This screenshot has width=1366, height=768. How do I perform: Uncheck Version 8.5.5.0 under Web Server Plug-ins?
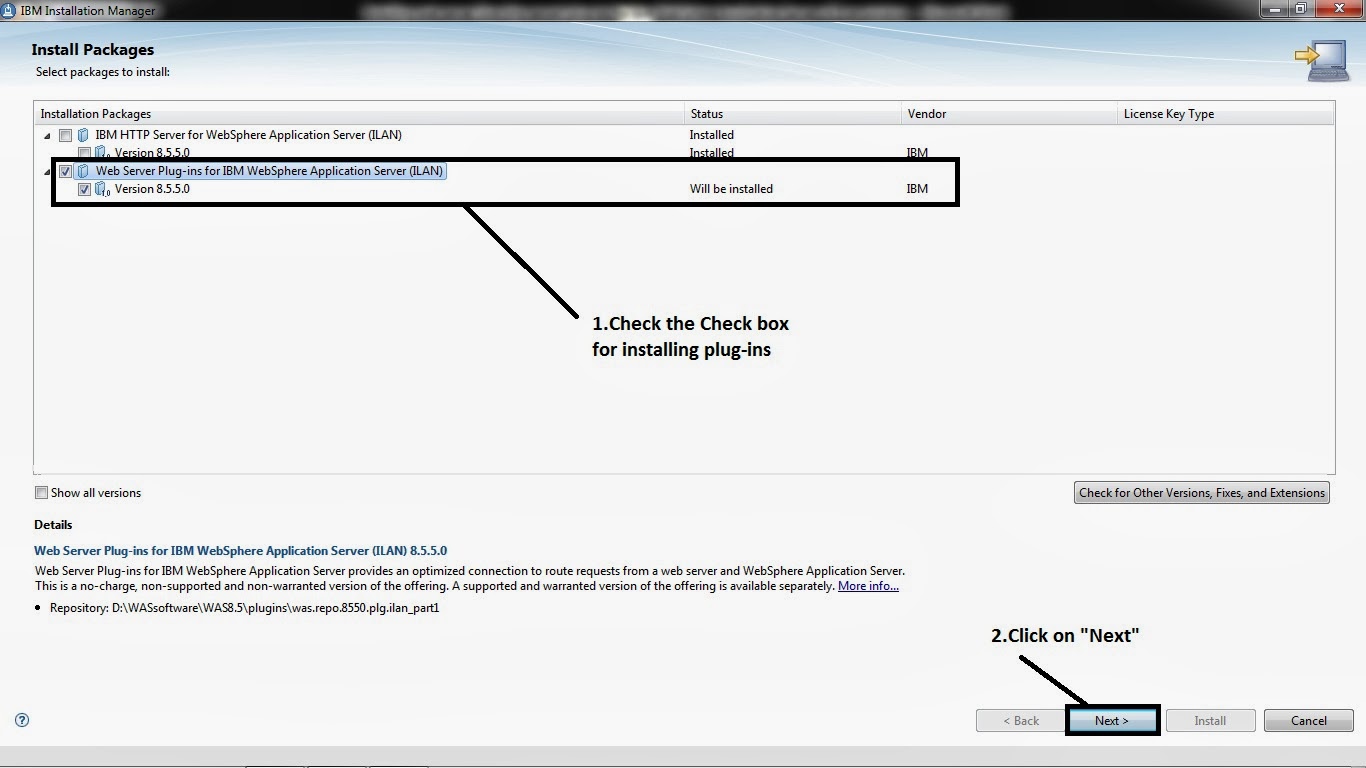coord(85,188)
